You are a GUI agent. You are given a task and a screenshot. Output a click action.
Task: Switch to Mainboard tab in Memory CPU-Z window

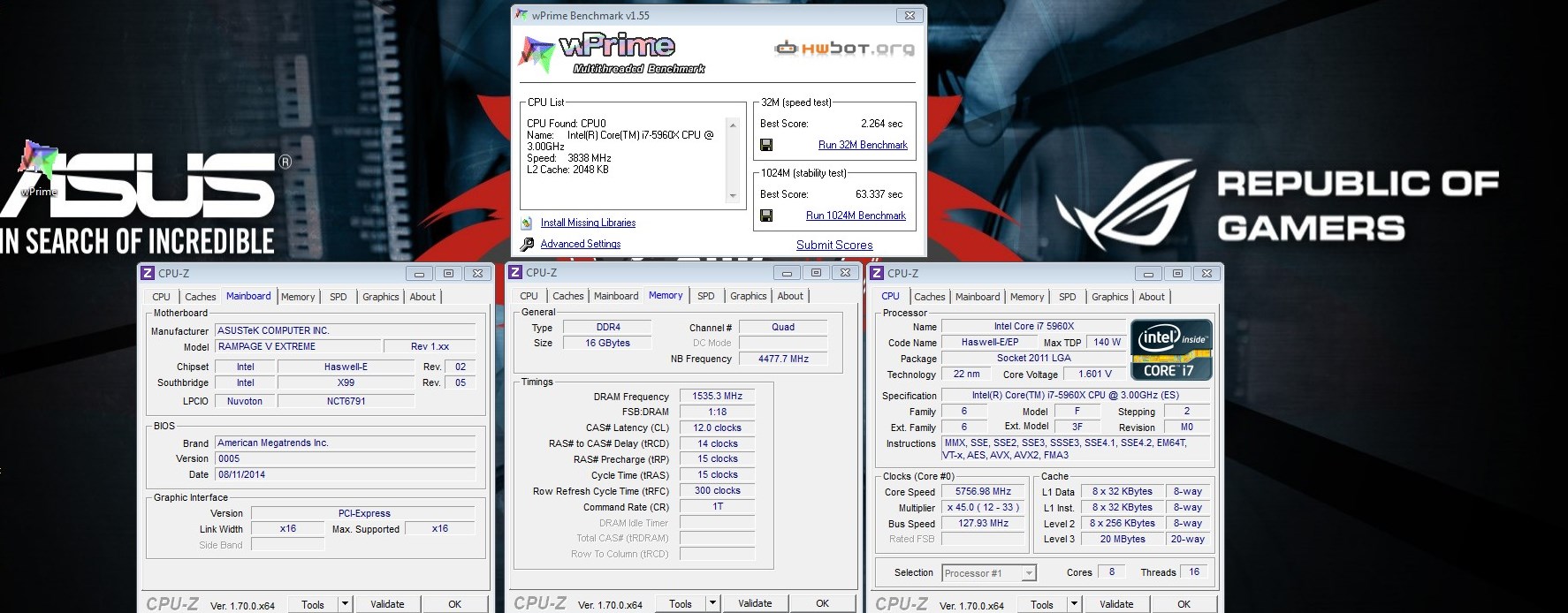pyautogui.click(x=616, y=296)
